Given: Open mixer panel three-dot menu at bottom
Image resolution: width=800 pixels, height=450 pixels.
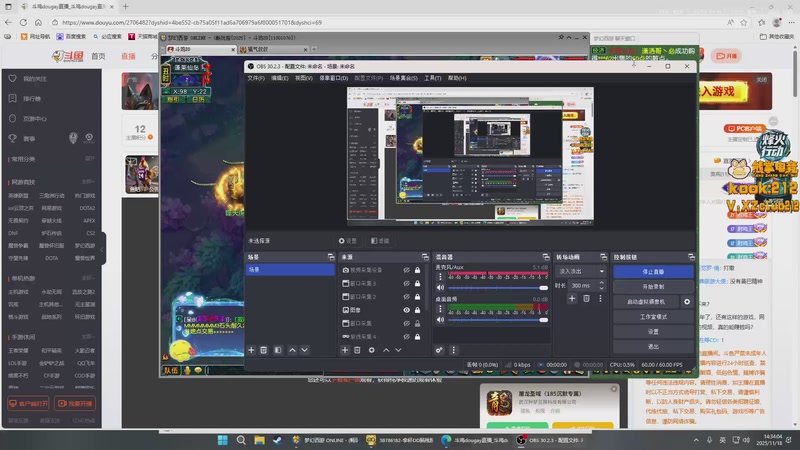Looking at the screenshot, I should point(454,350).
